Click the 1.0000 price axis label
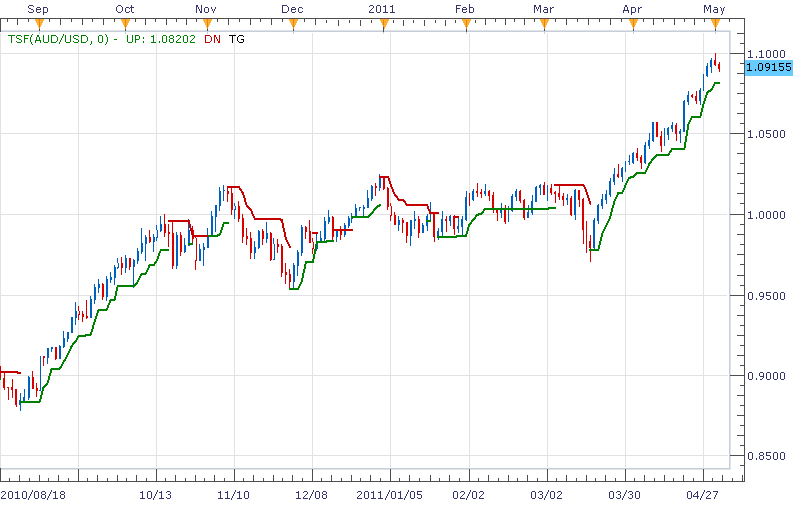 (766, 215)
